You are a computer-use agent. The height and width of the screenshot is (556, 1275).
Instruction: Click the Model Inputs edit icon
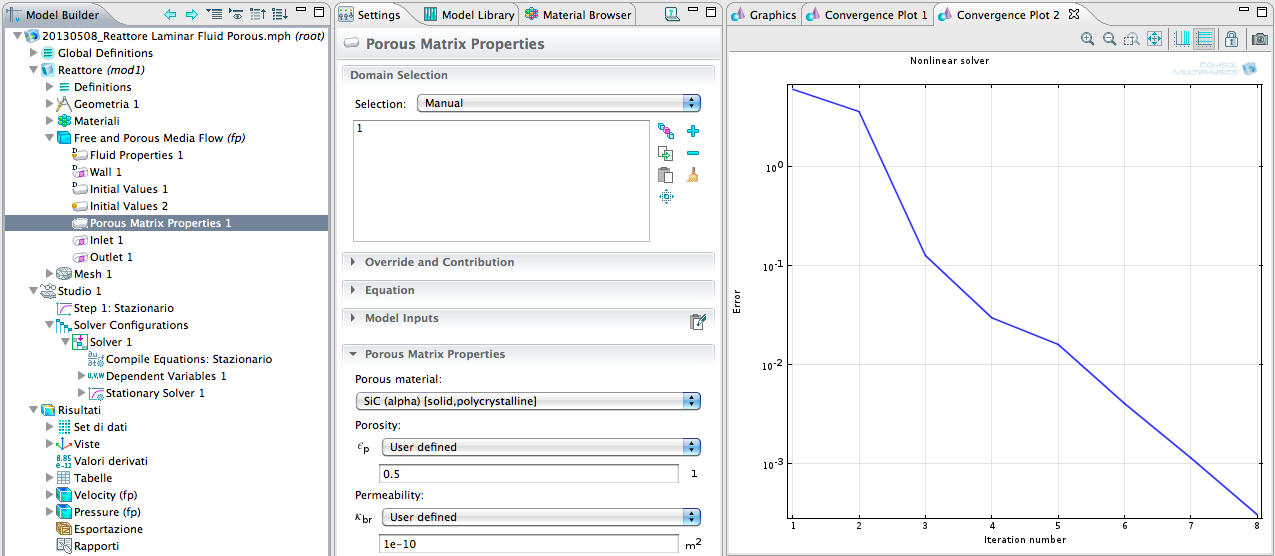click(698, 321)
